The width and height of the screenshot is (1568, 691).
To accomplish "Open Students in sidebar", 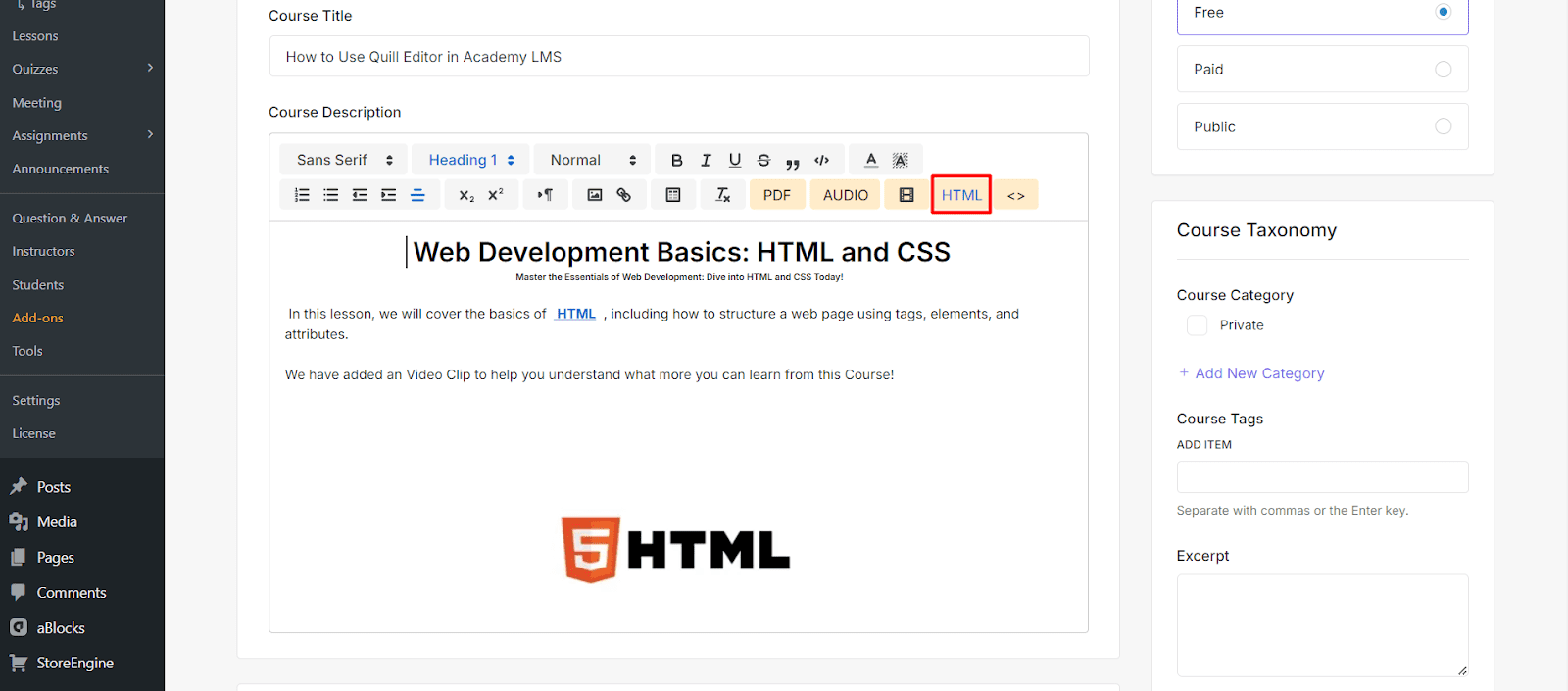I will tap(38, 285).
